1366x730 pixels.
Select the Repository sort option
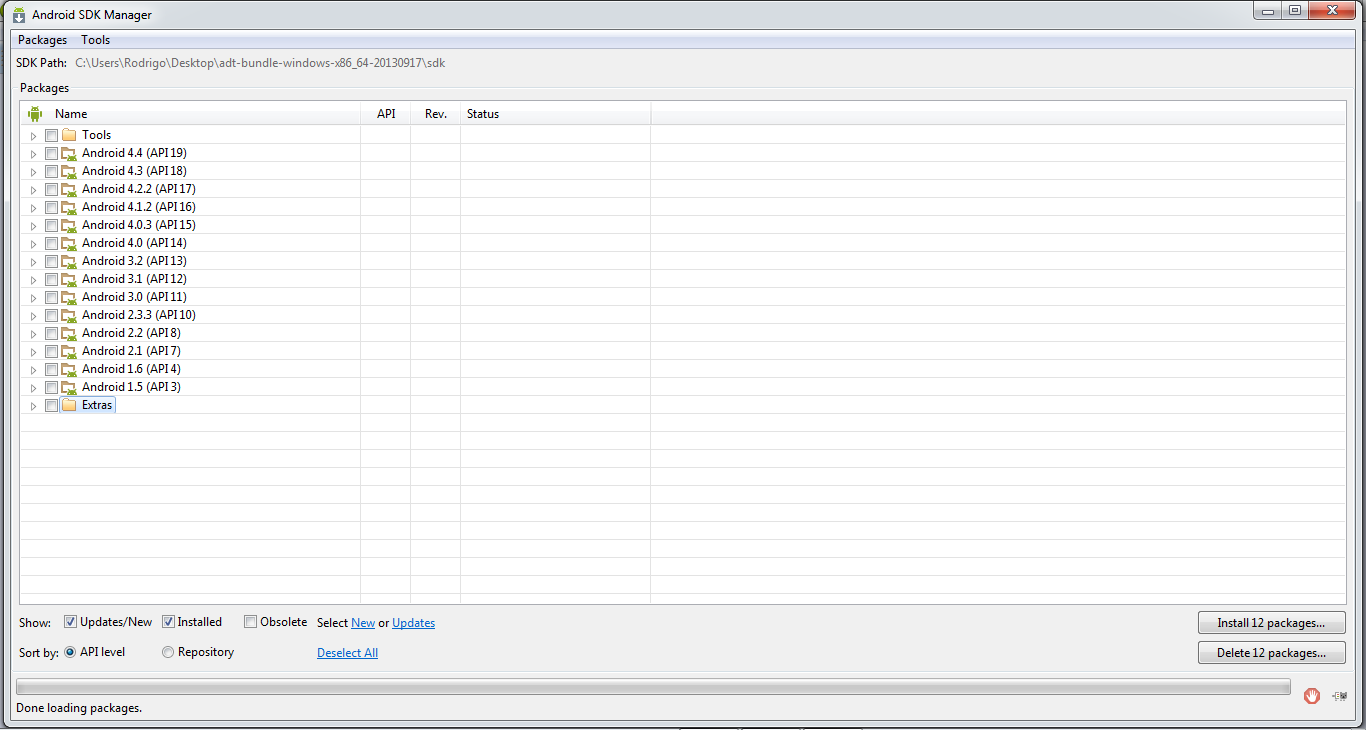coord(168,652)
